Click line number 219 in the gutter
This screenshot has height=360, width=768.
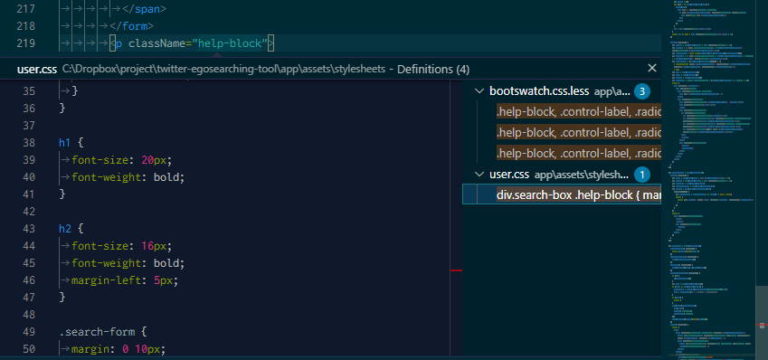point(25,43)
